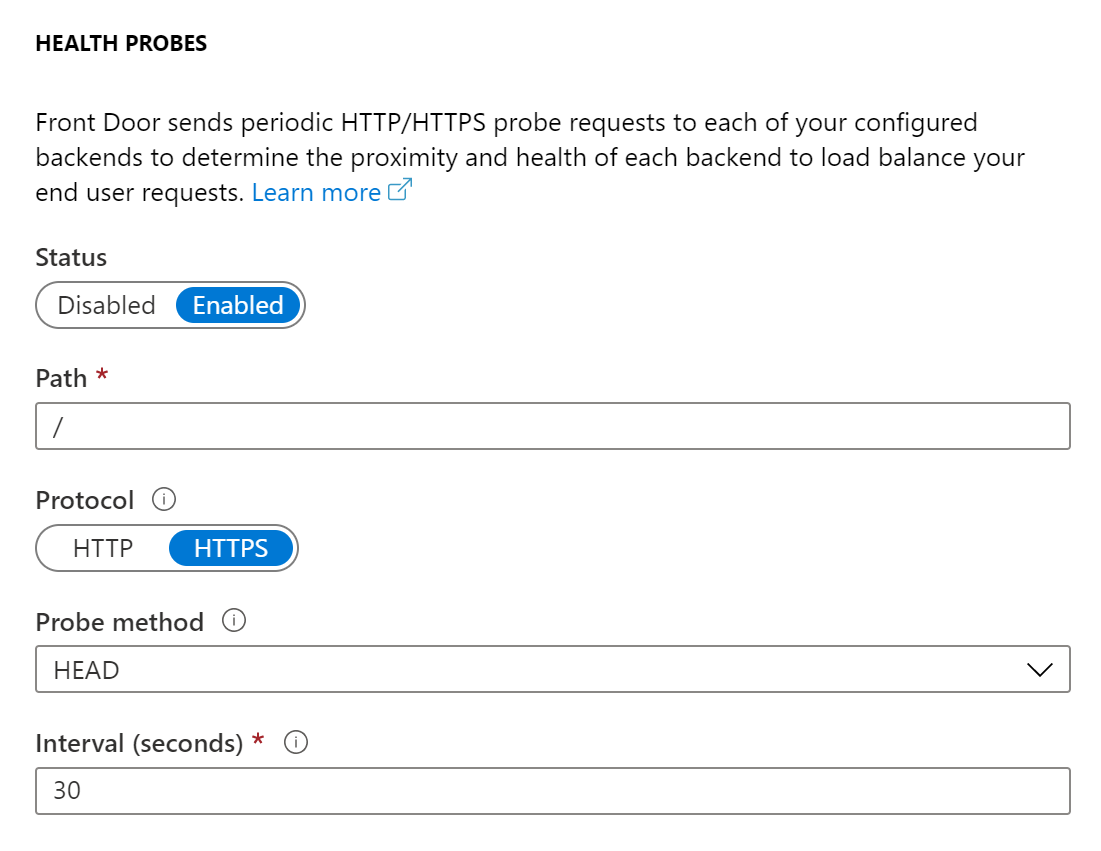Click the info icon next to Protocol
This screenshot has height=851, width=1101.
[166, 498]
